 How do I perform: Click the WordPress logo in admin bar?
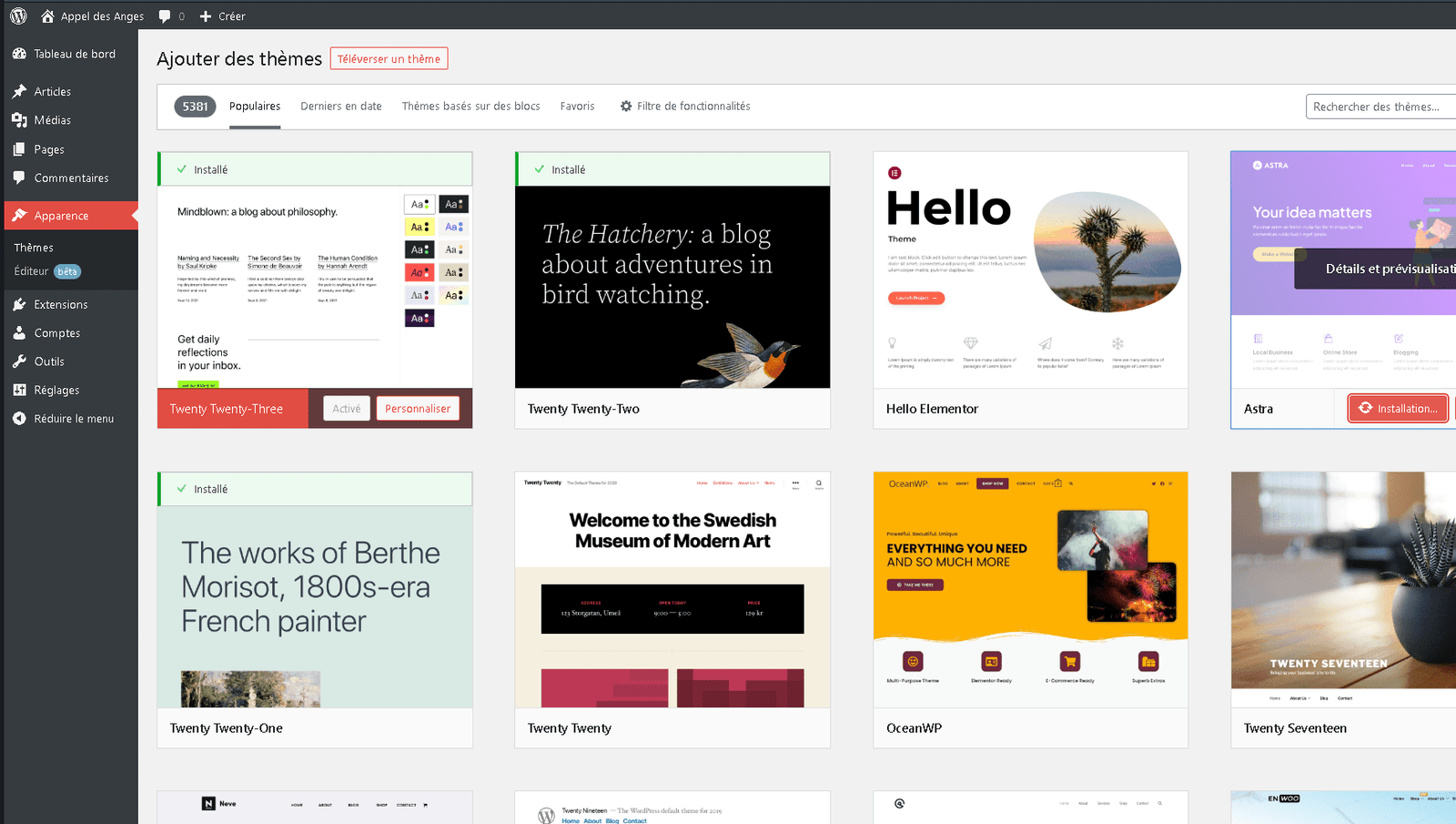[18, 15]
